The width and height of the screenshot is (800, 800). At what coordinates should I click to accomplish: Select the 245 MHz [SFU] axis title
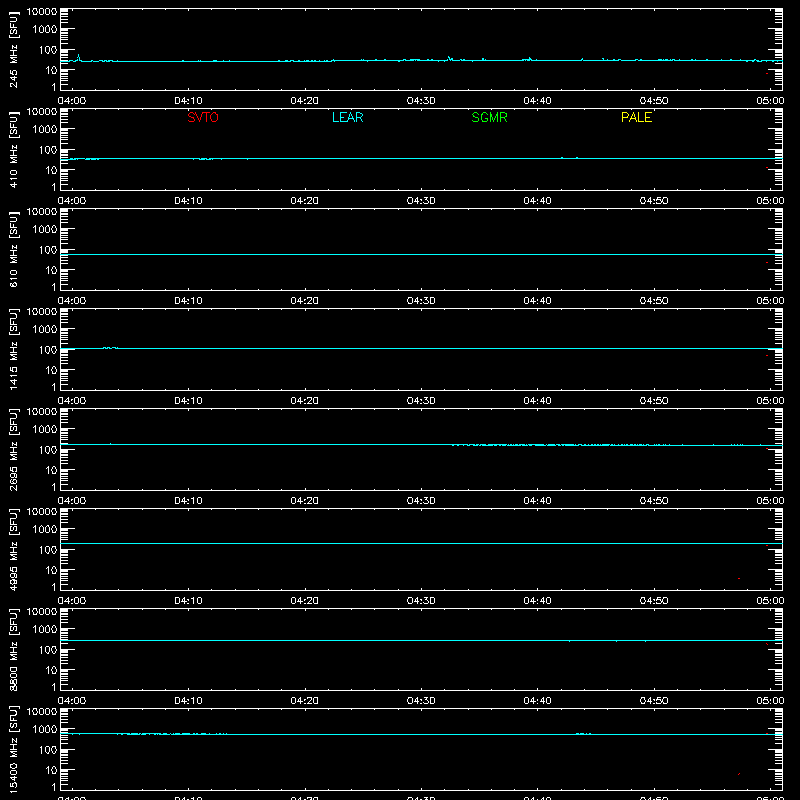[13, 50]
